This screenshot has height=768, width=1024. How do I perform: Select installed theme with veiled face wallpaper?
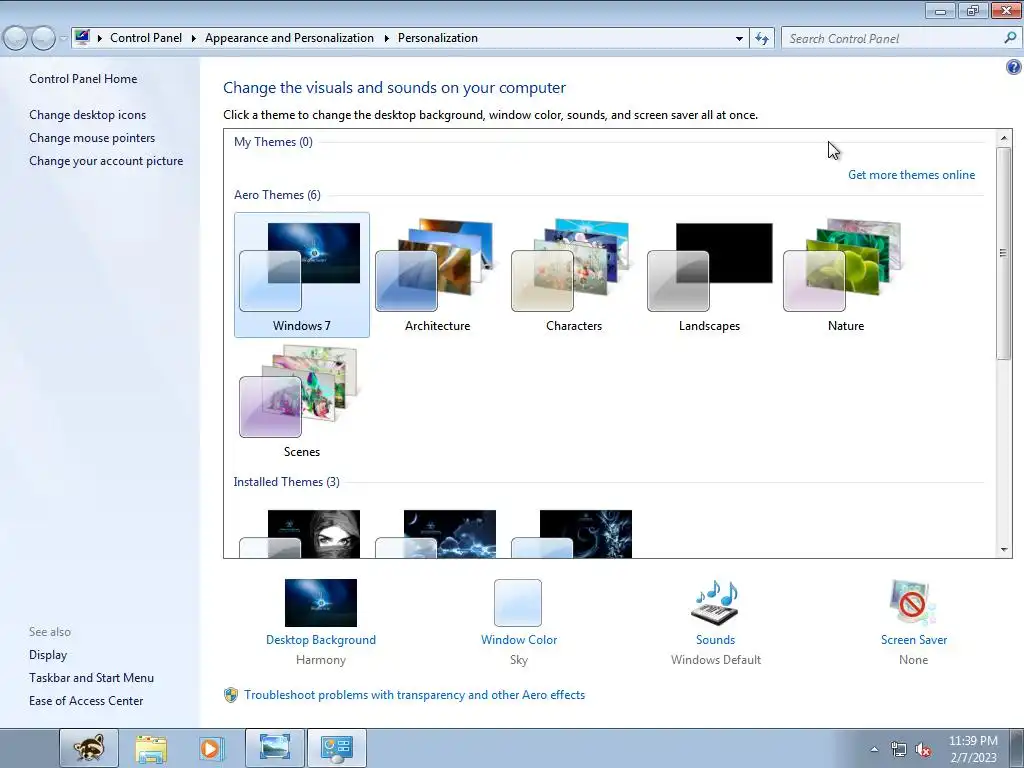301,534
